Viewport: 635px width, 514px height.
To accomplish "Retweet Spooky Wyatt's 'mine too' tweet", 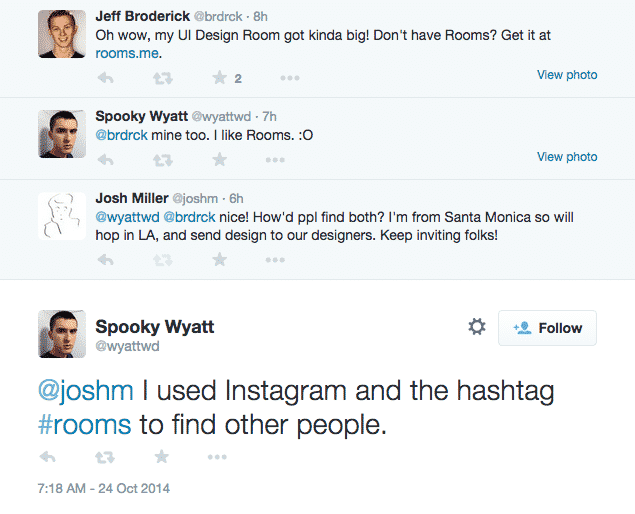I will [x=162, y=159].
